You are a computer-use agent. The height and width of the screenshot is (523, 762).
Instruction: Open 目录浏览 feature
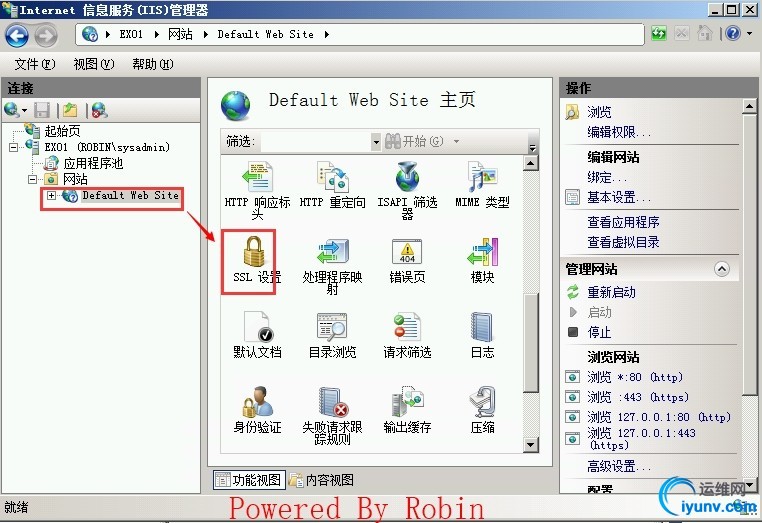pyautogui.click(x=332, y=335)
